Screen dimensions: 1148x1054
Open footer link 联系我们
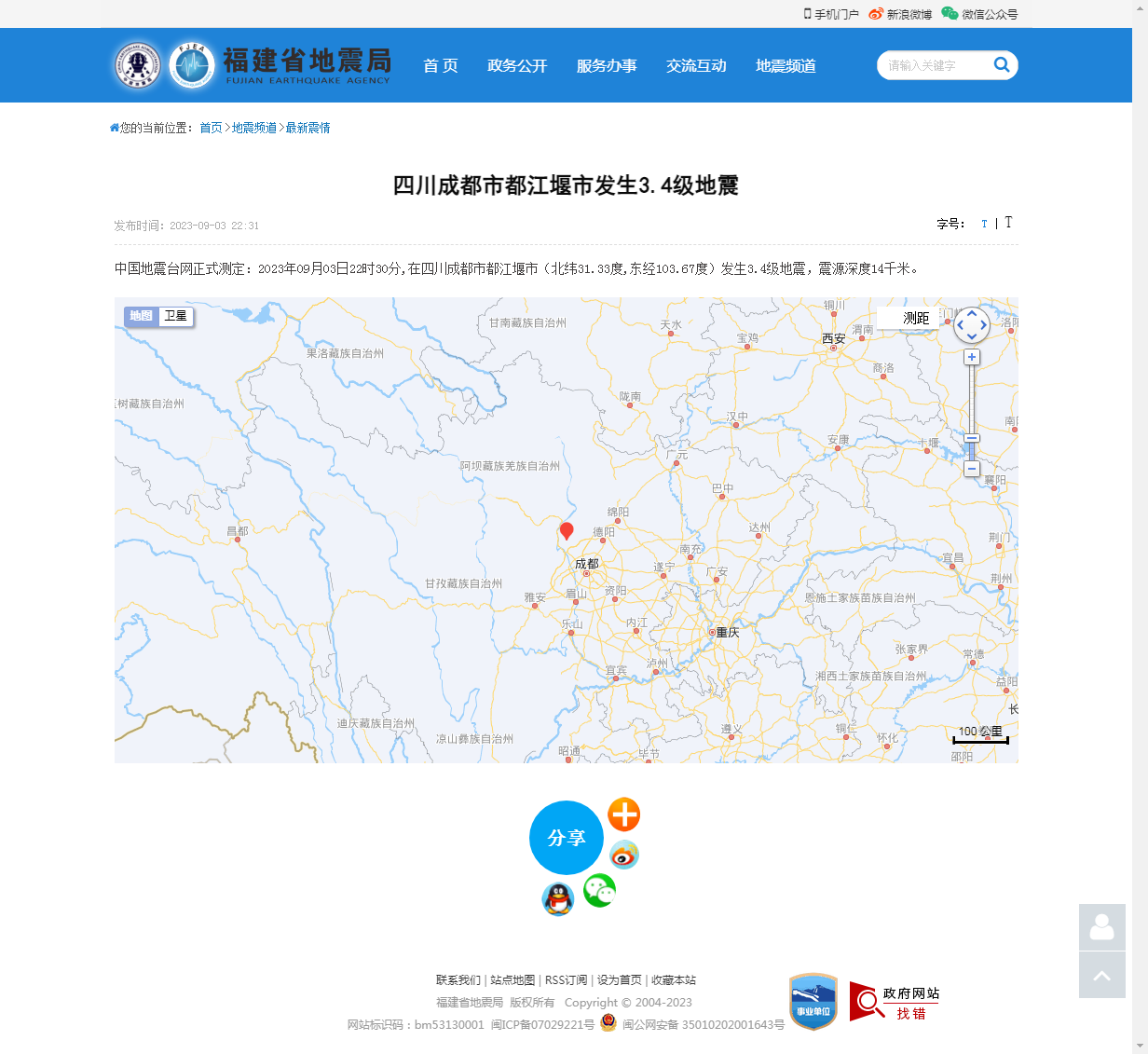click(x=458, y=980)
